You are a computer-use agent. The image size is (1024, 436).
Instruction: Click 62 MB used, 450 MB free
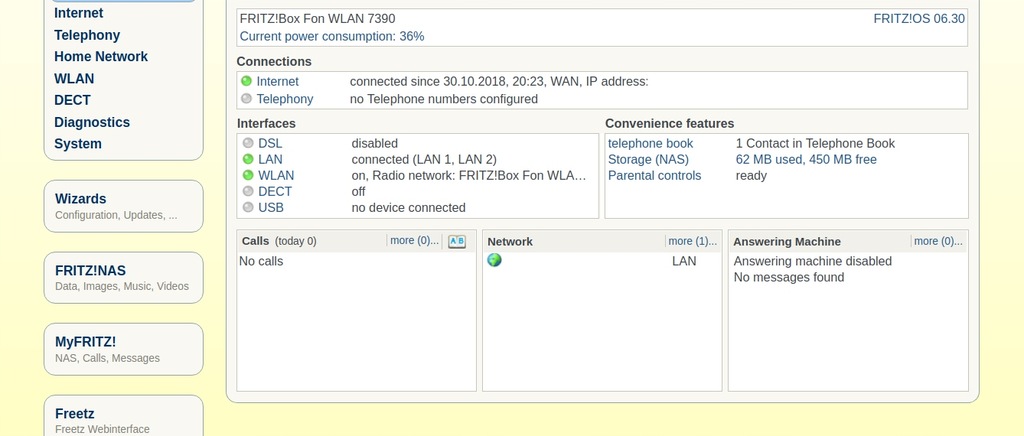point(806,160)
